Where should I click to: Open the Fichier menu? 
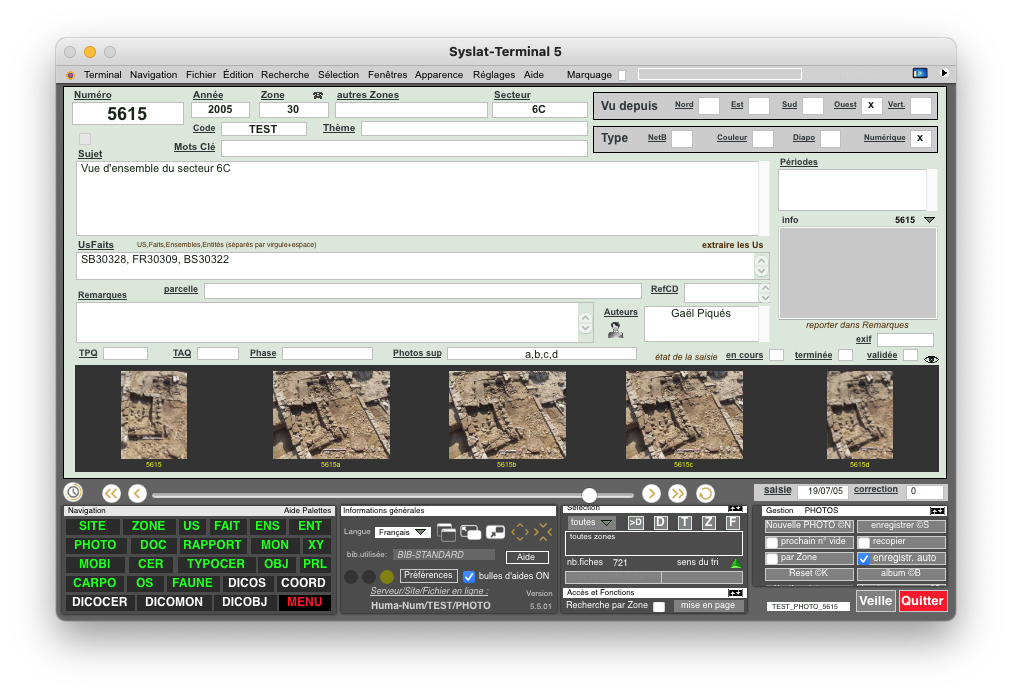pos(201,75)
